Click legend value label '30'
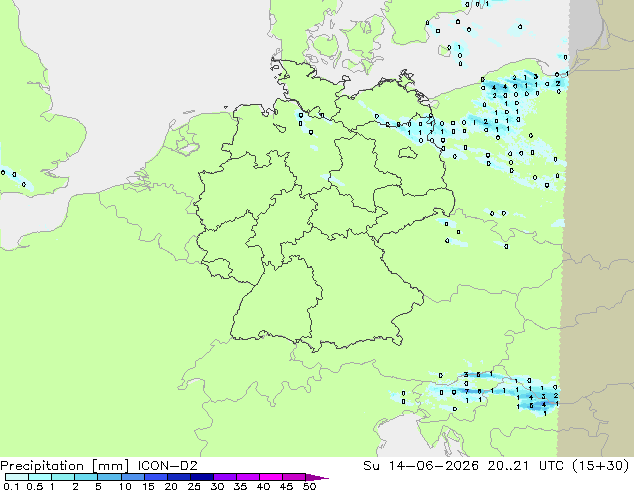The height and width of the screenshot is (490, 634). (217, 486)
